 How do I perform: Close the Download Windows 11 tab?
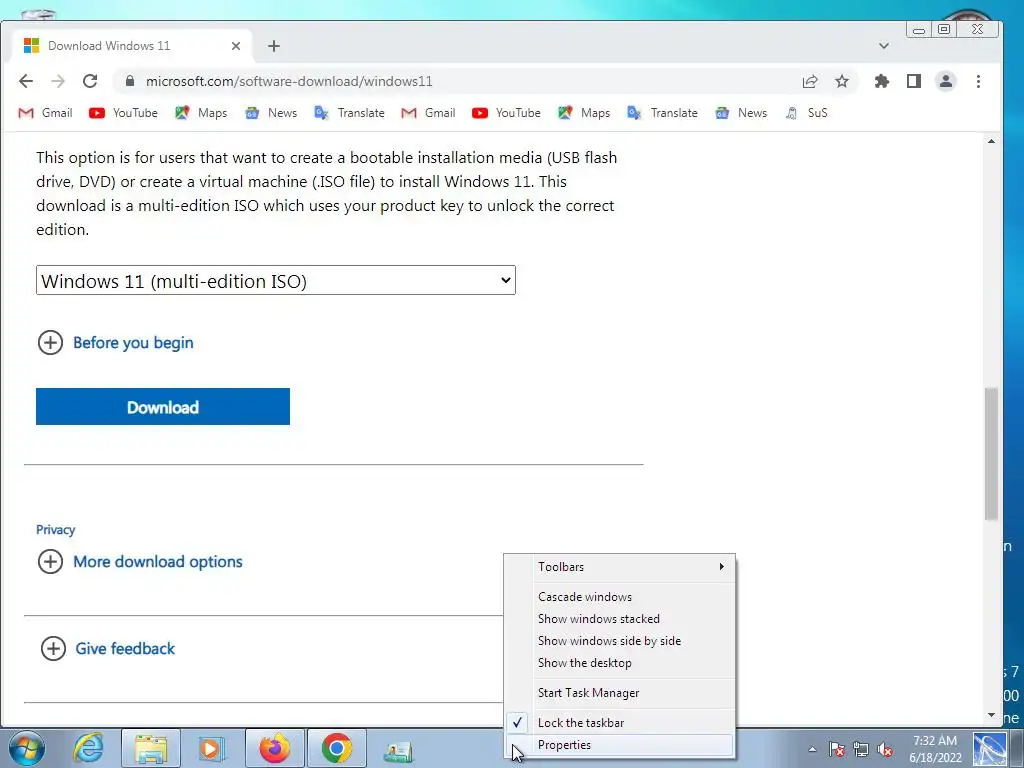[236, 46]
